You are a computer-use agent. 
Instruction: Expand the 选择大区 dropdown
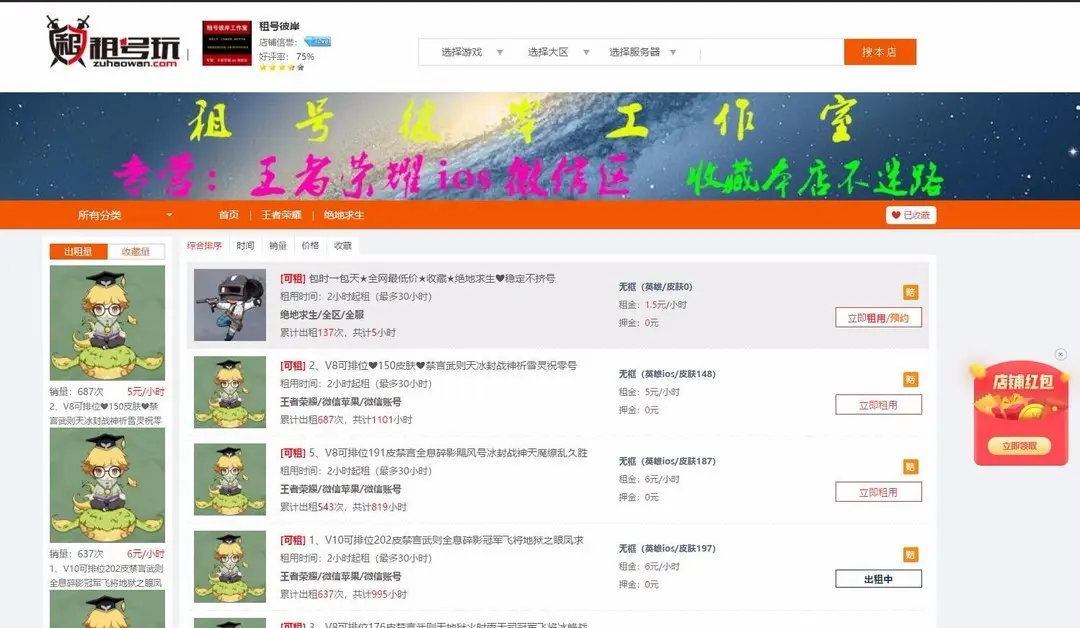[558, 52]
